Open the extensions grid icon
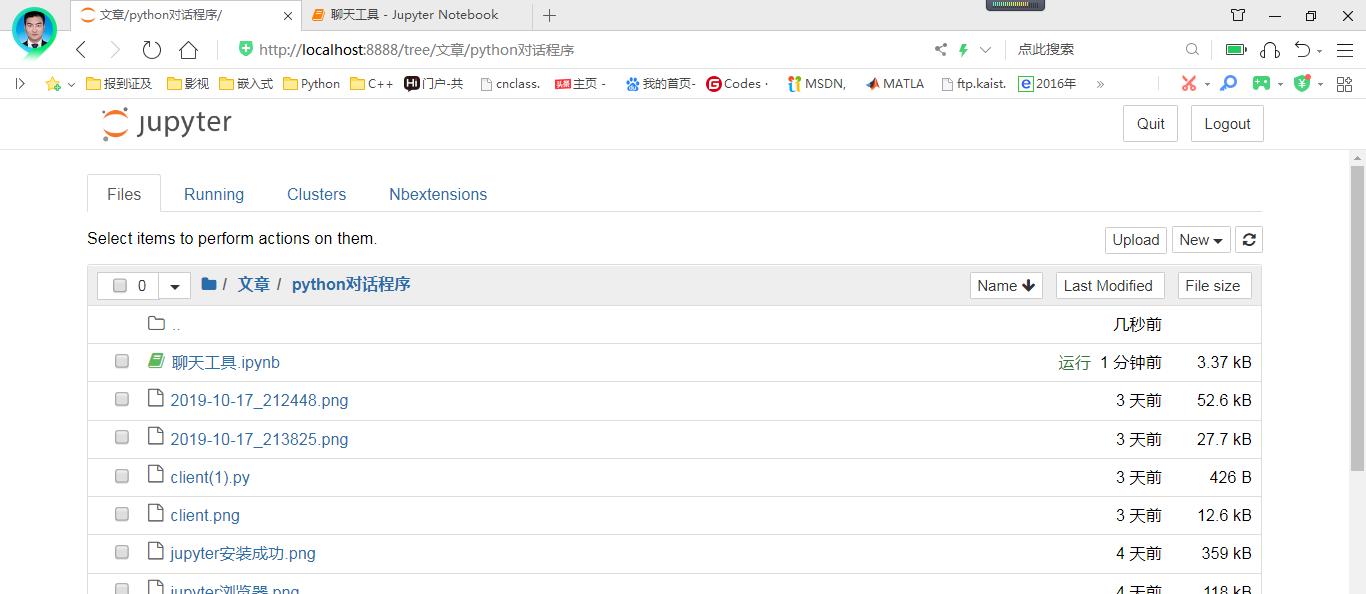1366x594 pixels. click(x=1344, y=84)
